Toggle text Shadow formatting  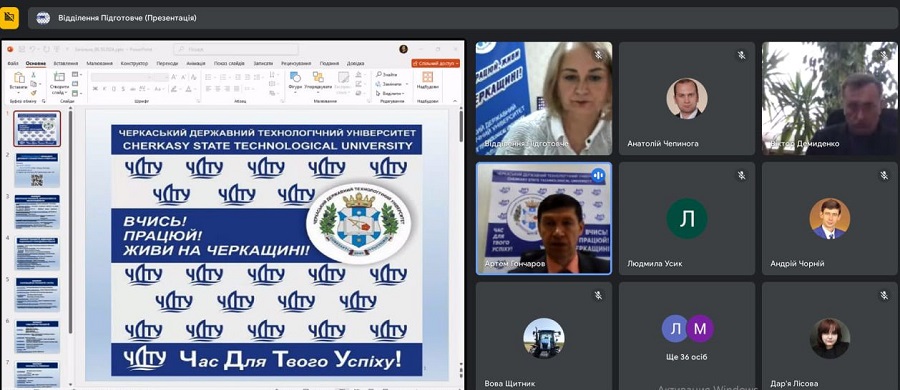(123, 88)
